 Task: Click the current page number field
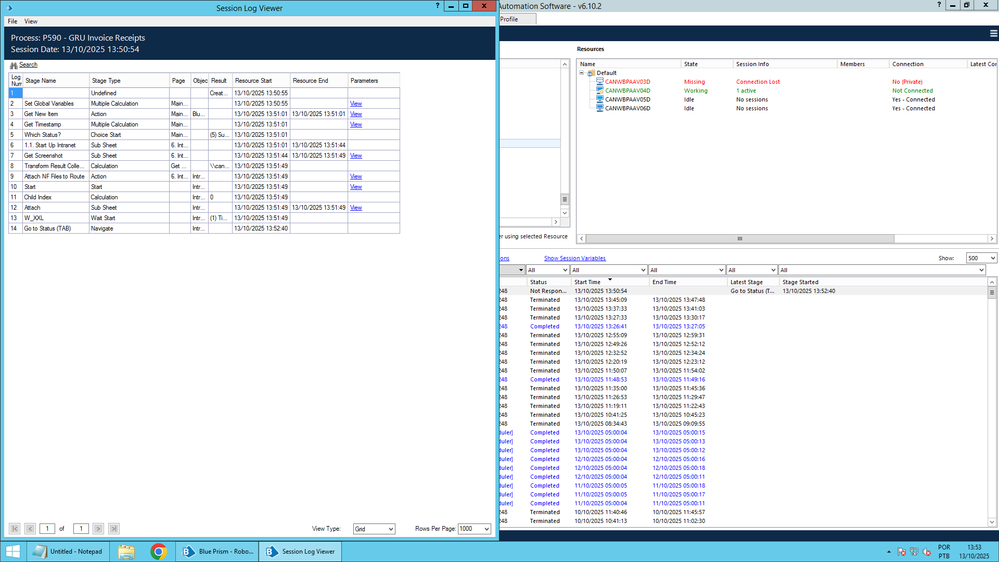tap(47, 528)
